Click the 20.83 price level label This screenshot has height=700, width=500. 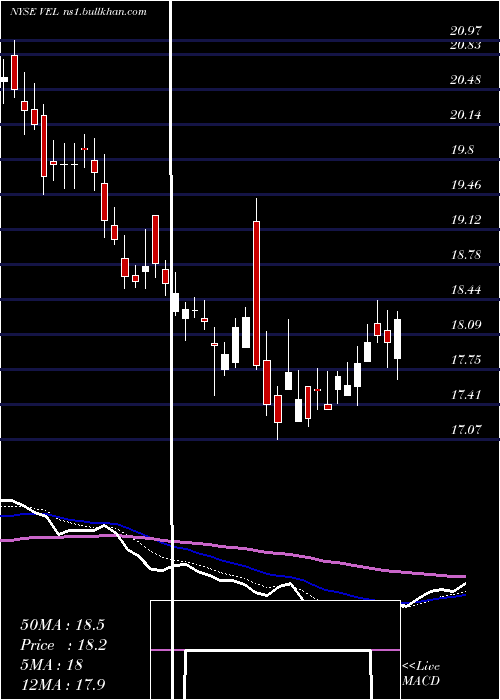tap(466, 45)
